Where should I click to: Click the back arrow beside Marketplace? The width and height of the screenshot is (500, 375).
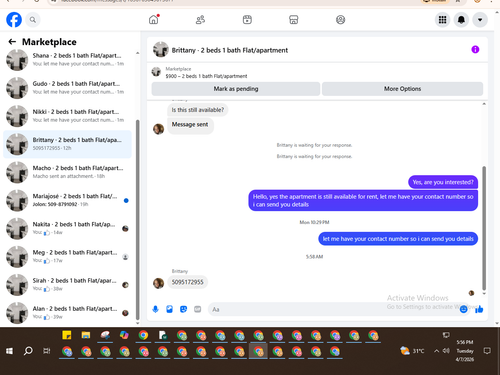12,42
